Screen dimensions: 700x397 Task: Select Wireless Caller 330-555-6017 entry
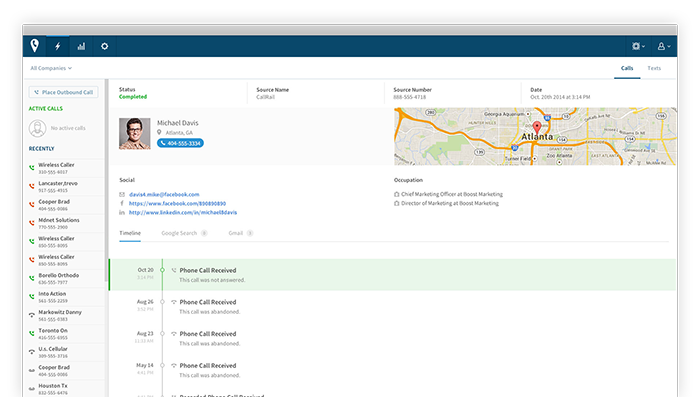pyautogui.click(x=65, y=168)
